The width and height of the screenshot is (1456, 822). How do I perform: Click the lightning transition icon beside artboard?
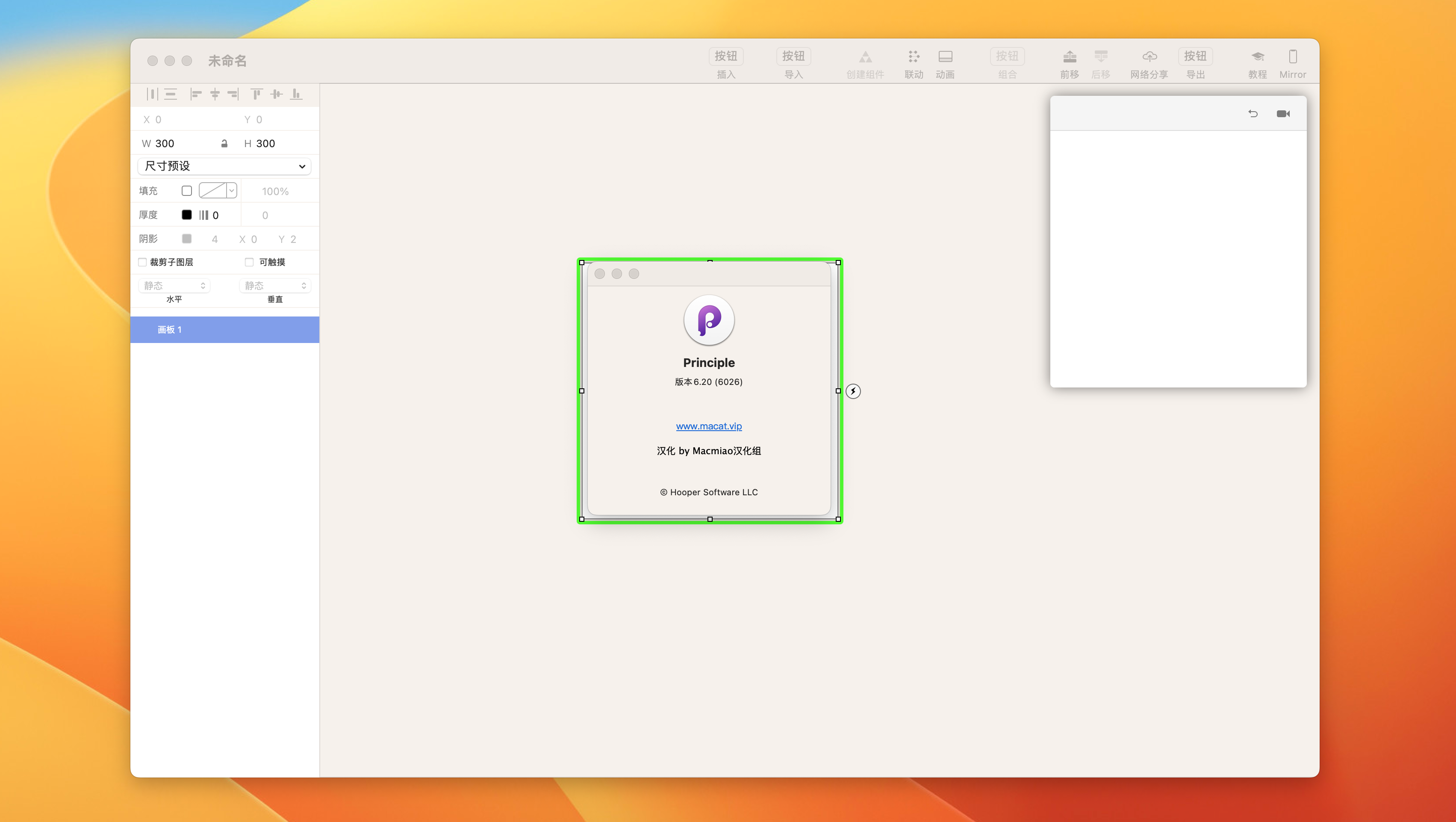point(853,391)
